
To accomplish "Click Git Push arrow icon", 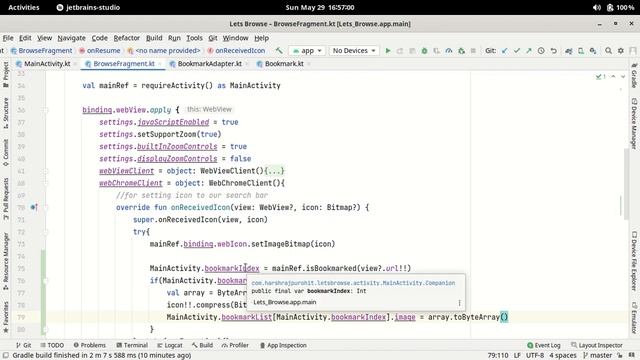I will tap(529, 51).
